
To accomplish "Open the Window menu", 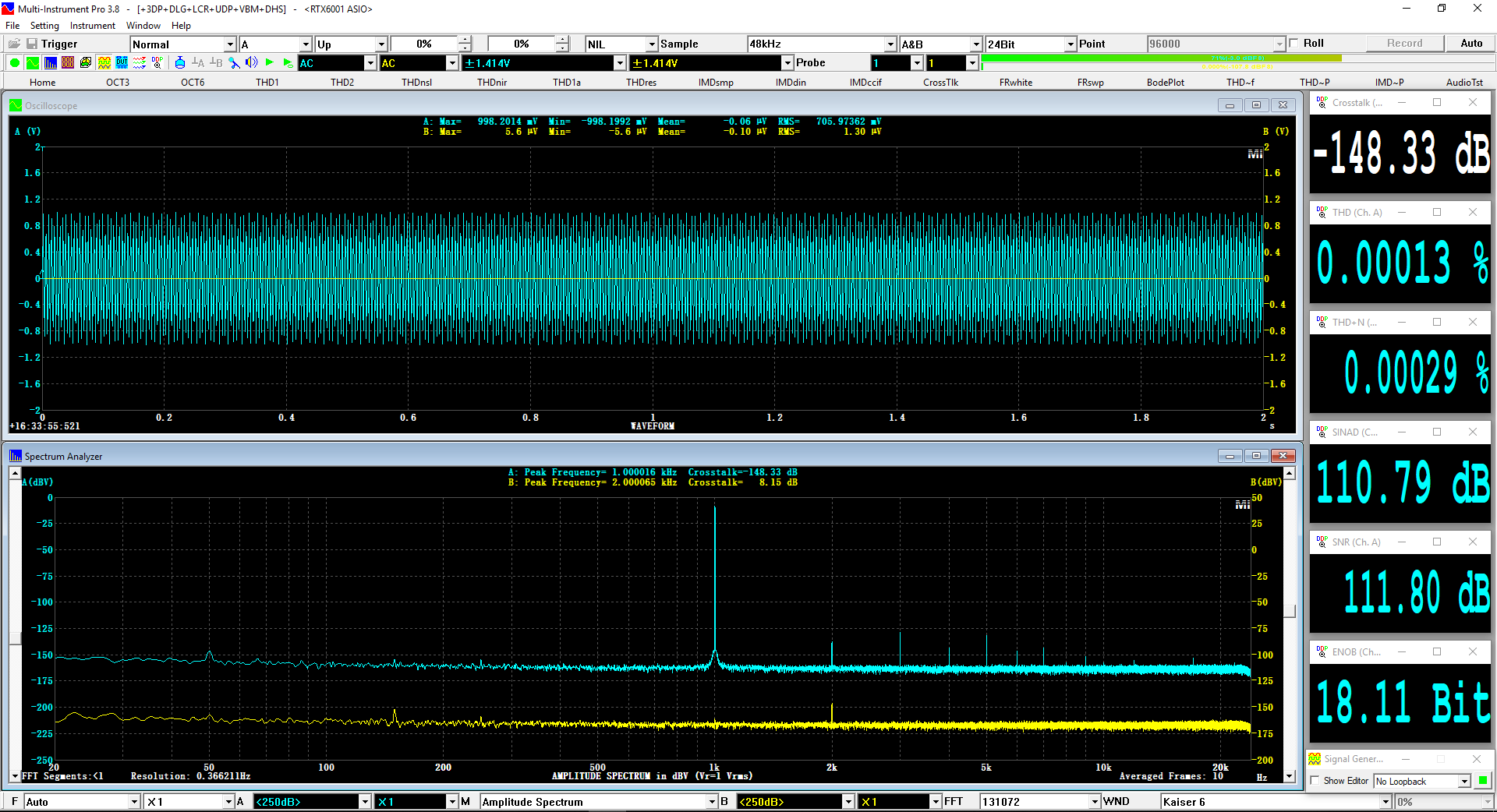I will 143,26.
